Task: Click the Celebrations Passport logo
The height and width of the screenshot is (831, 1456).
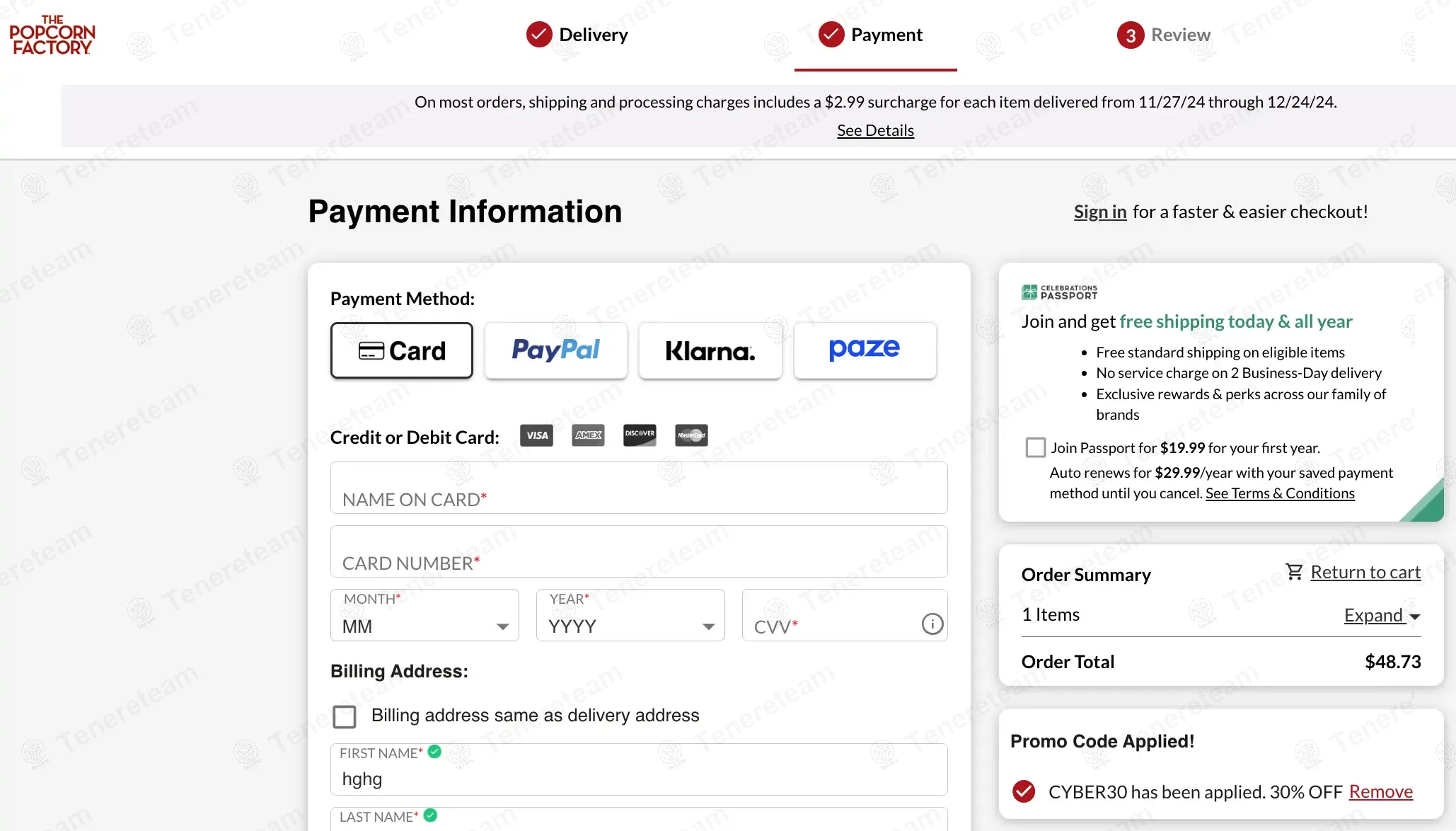Action: coord(1059,292)
